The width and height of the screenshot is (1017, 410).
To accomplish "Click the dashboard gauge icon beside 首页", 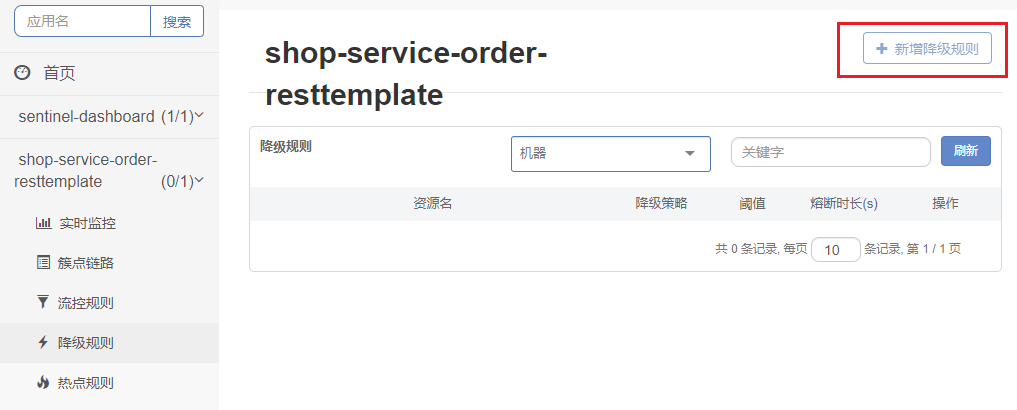I will pyautogui.click(x=23, y=73).
